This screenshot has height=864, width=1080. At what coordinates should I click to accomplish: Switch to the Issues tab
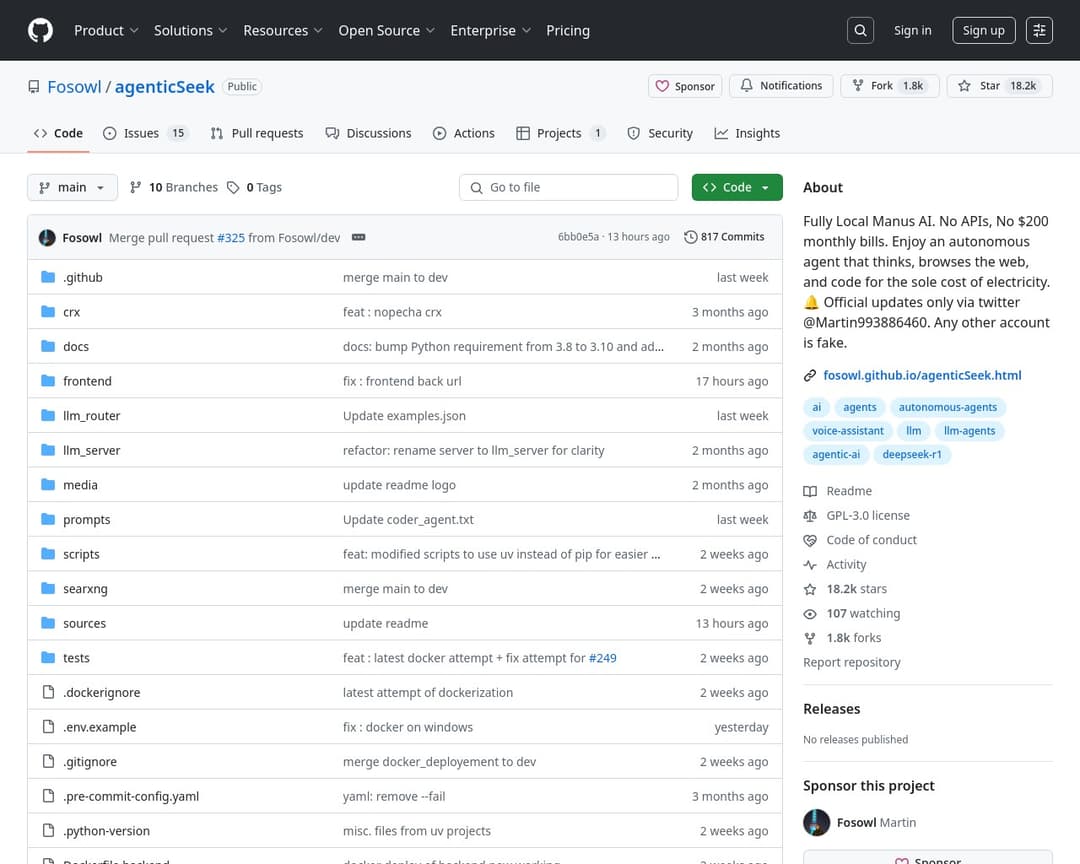click(x=145, y=134)
